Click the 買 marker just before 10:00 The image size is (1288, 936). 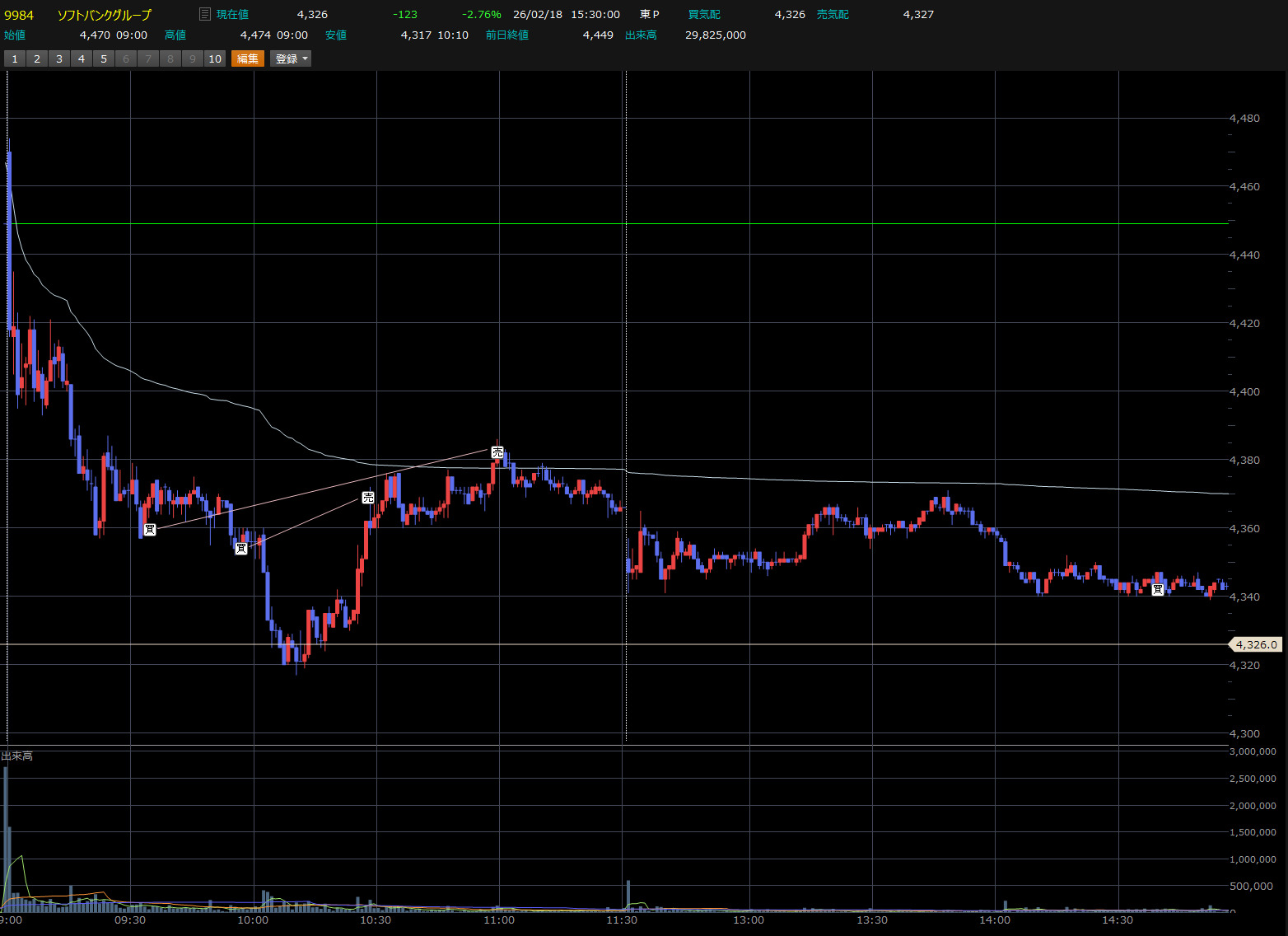[241, 548]
